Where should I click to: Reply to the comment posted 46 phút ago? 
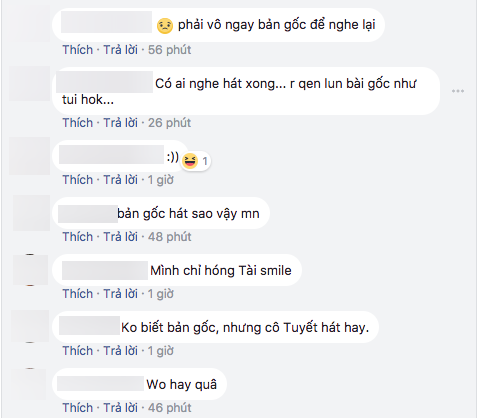[120, 408]
